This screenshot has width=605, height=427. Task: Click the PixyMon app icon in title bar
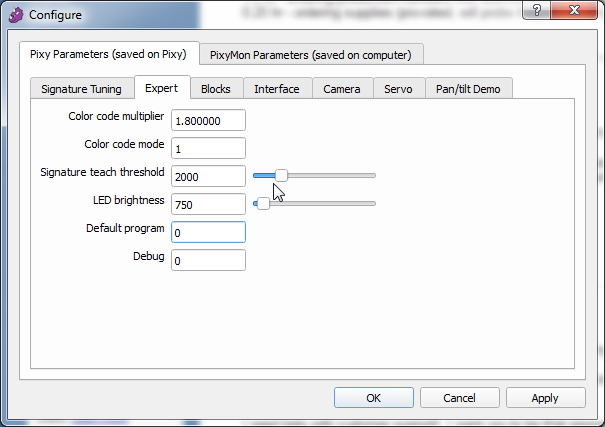[x=16, y=15]
